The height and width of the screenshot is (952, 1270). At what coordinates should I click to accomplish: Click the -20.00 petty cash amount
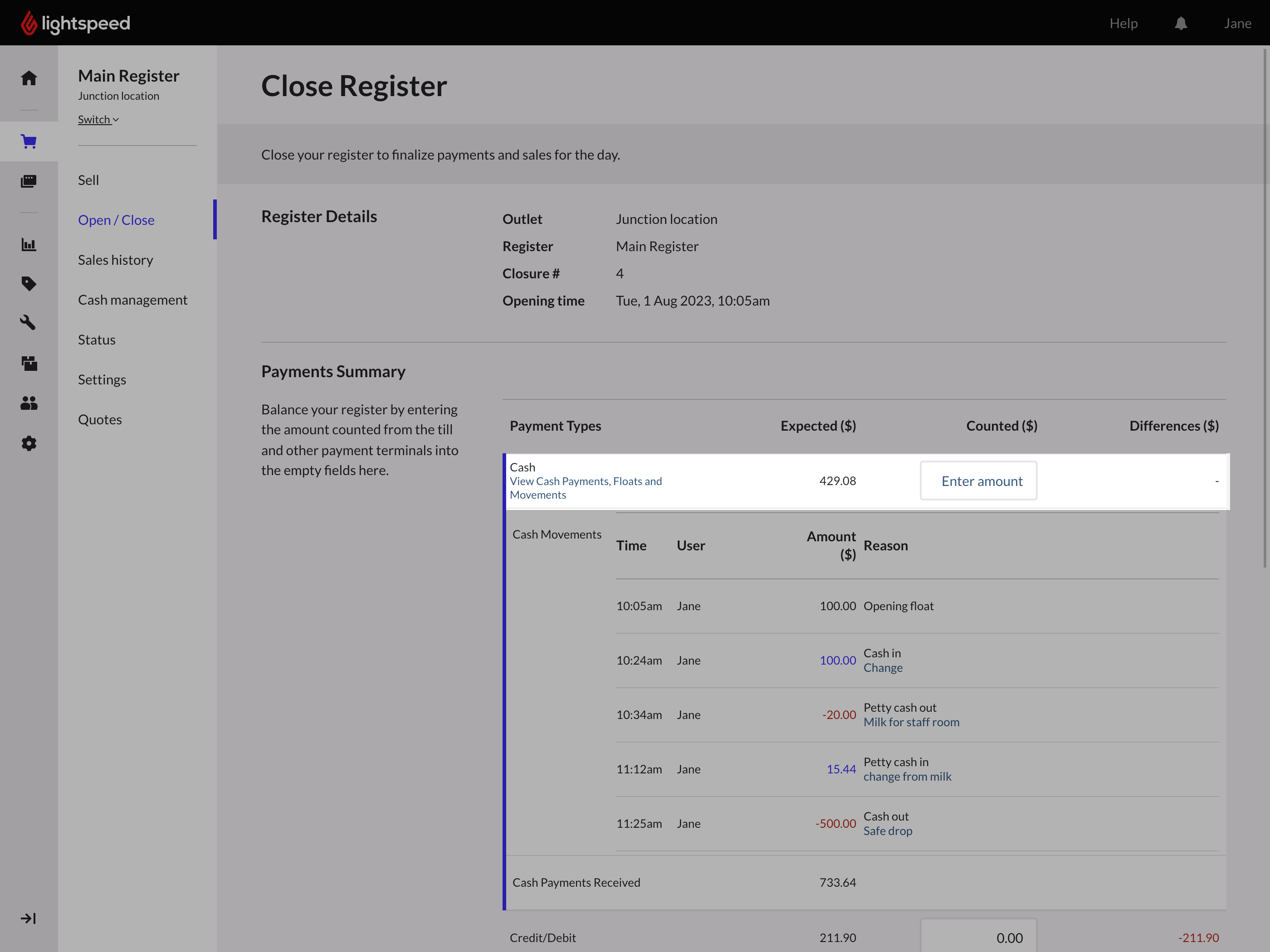[x=839, y=714]
